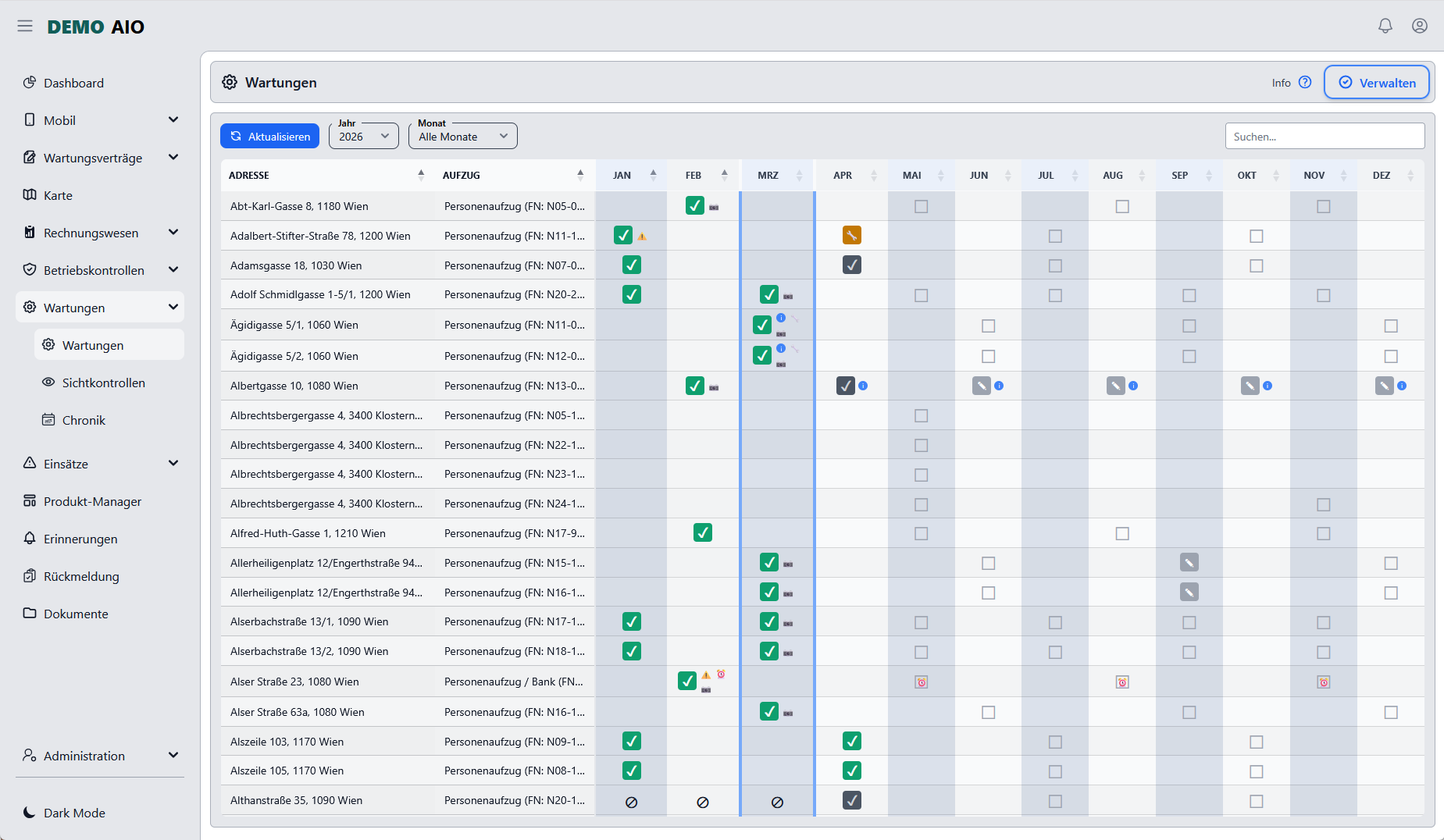Click warning triangle next to Adalbert-Stifter-Straße January check
The height and width of the screenshot is (840, 1444).
[642, 236]
